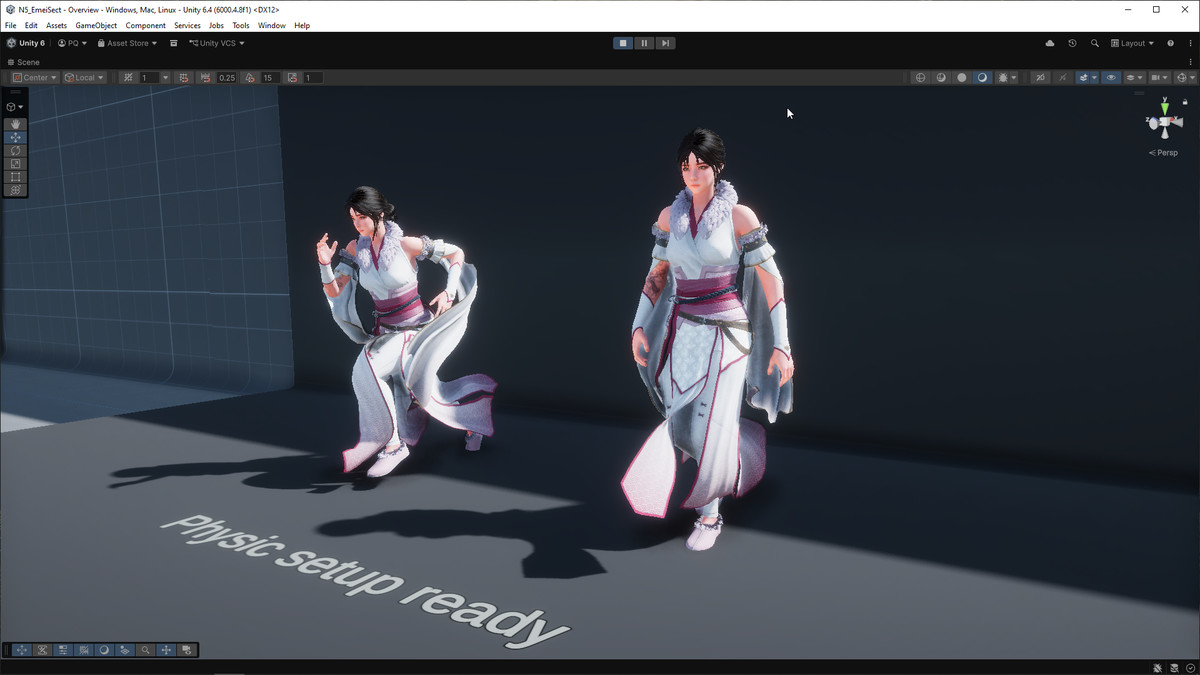Click the move snap increment icon

coord(205,78)
